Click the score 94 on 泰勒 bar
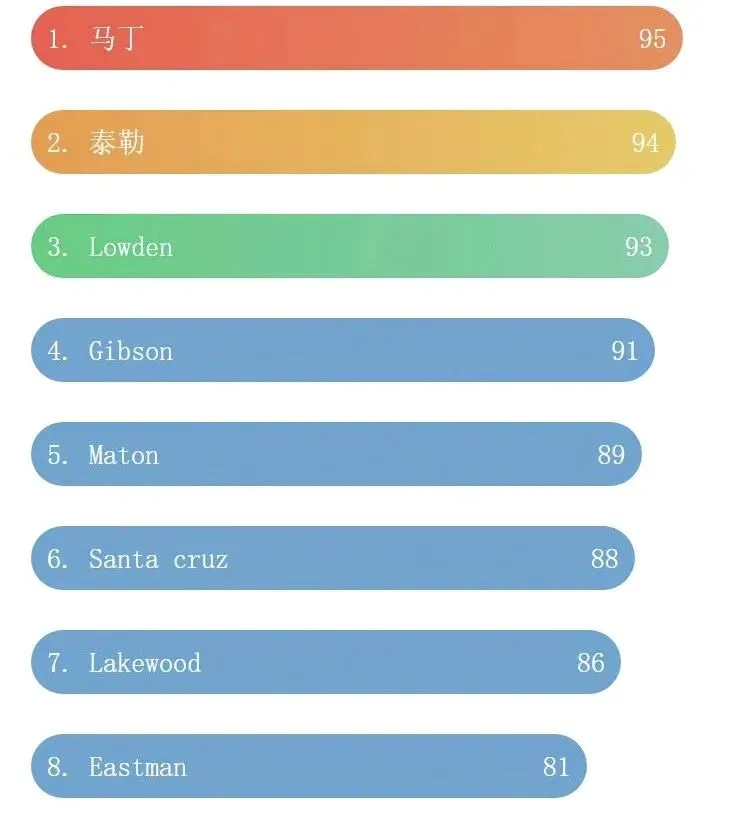Screen dimensions: 748x816 point(645,143)
